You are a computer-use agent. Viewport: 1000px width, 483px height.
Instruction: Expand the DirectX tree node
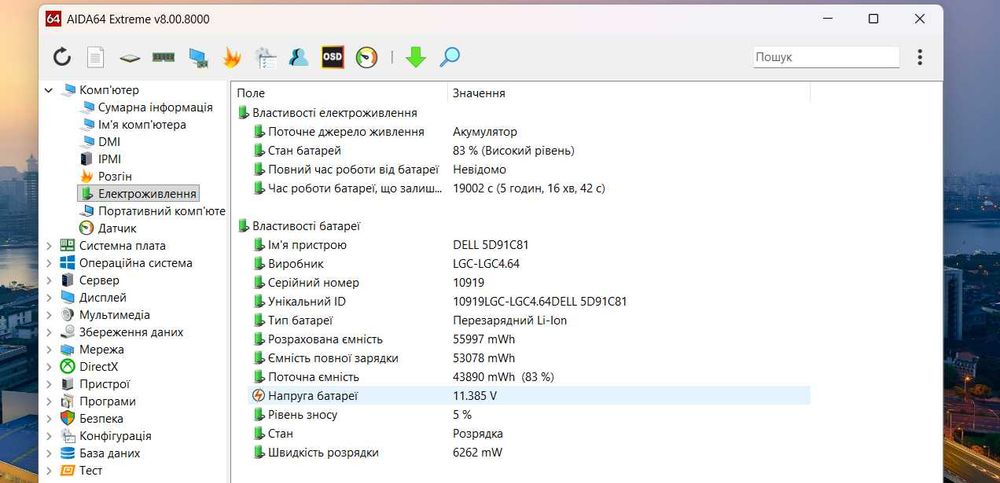(49, 367)
